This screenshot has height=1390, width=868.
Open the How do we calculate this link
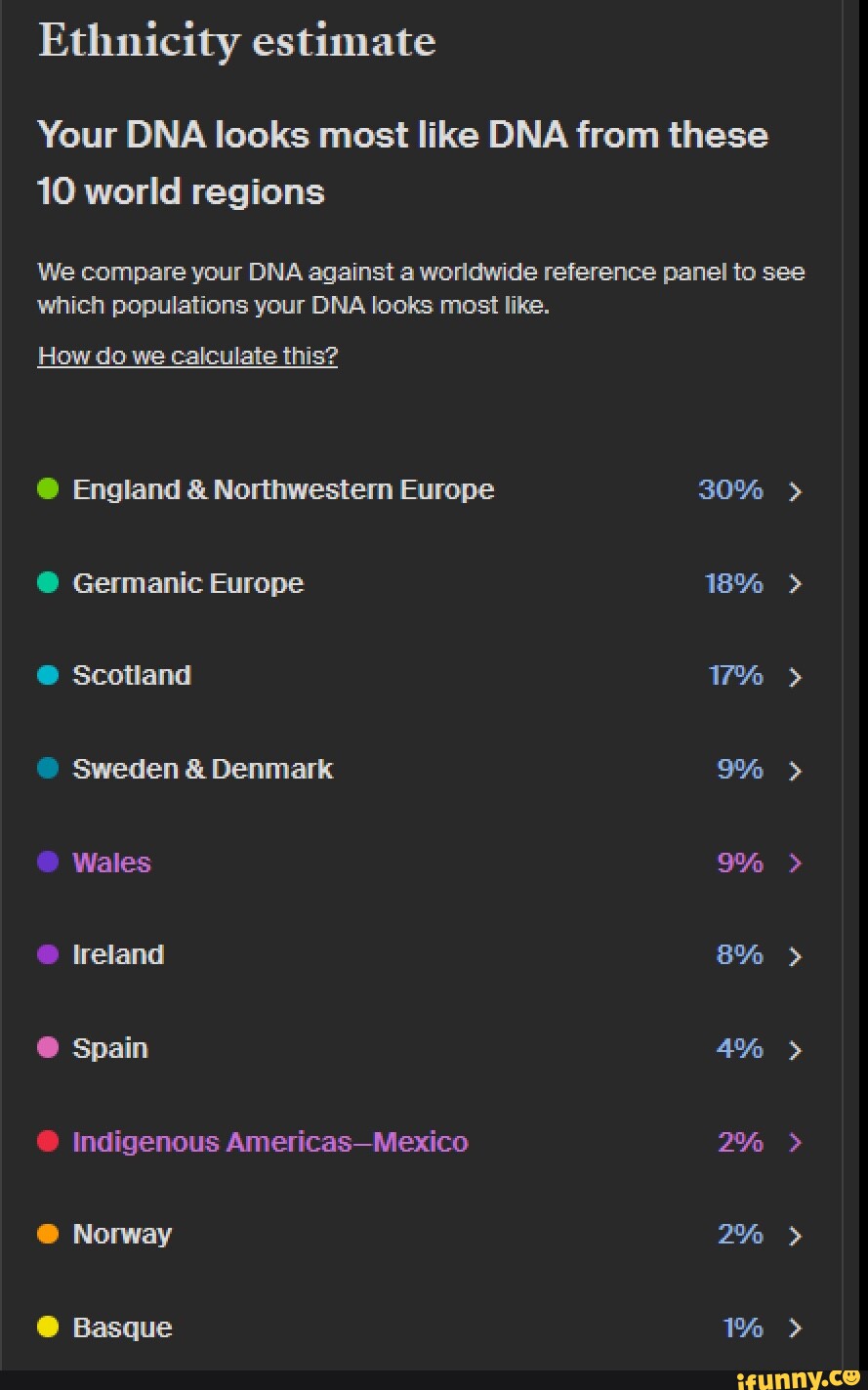click(x=186, y=355)
